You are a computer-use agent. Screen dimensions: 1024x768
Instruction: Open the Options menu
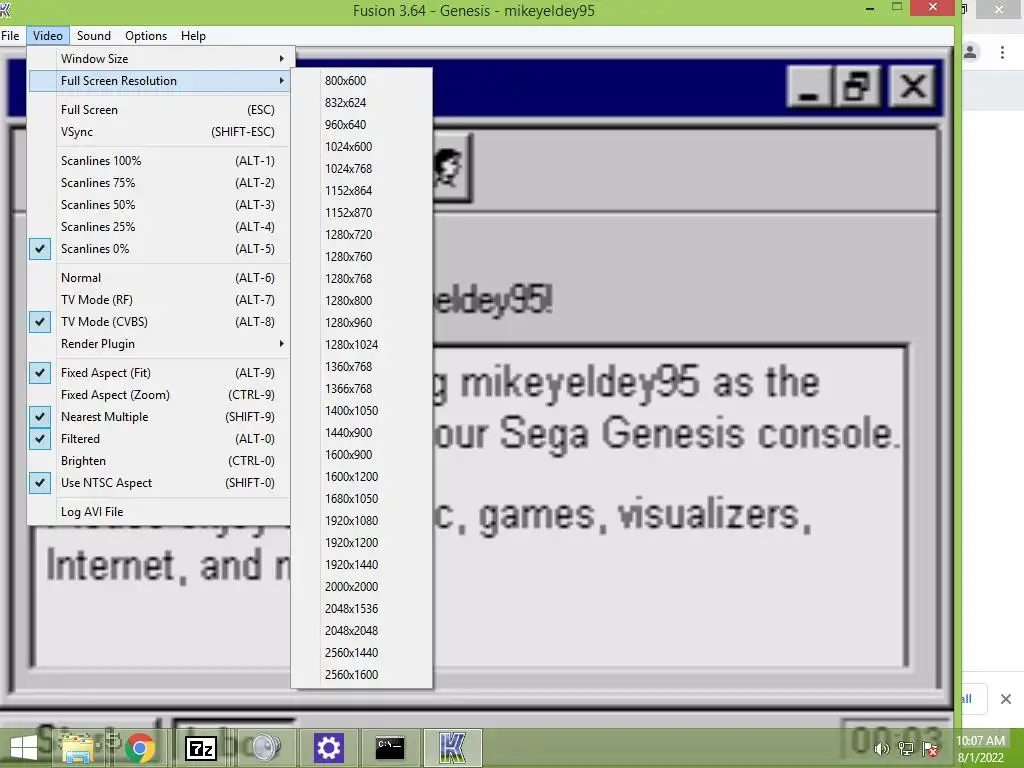click(x=146, y=36)
